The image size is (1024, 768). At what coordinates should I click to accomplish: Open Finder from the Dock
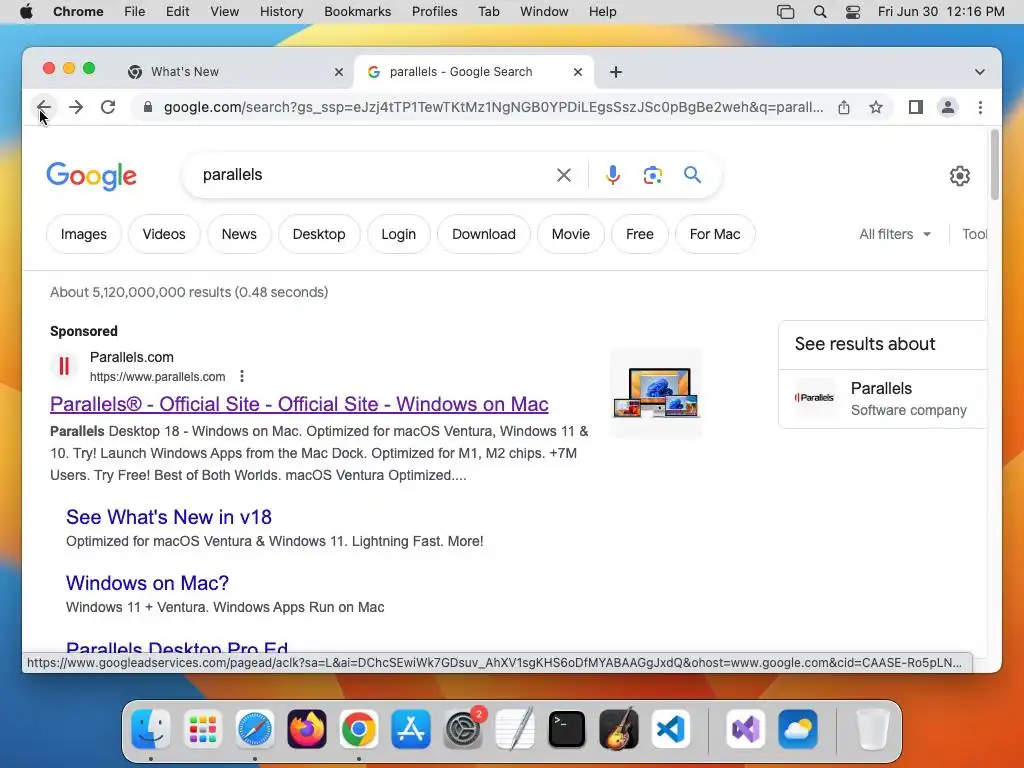pos(151,729)
